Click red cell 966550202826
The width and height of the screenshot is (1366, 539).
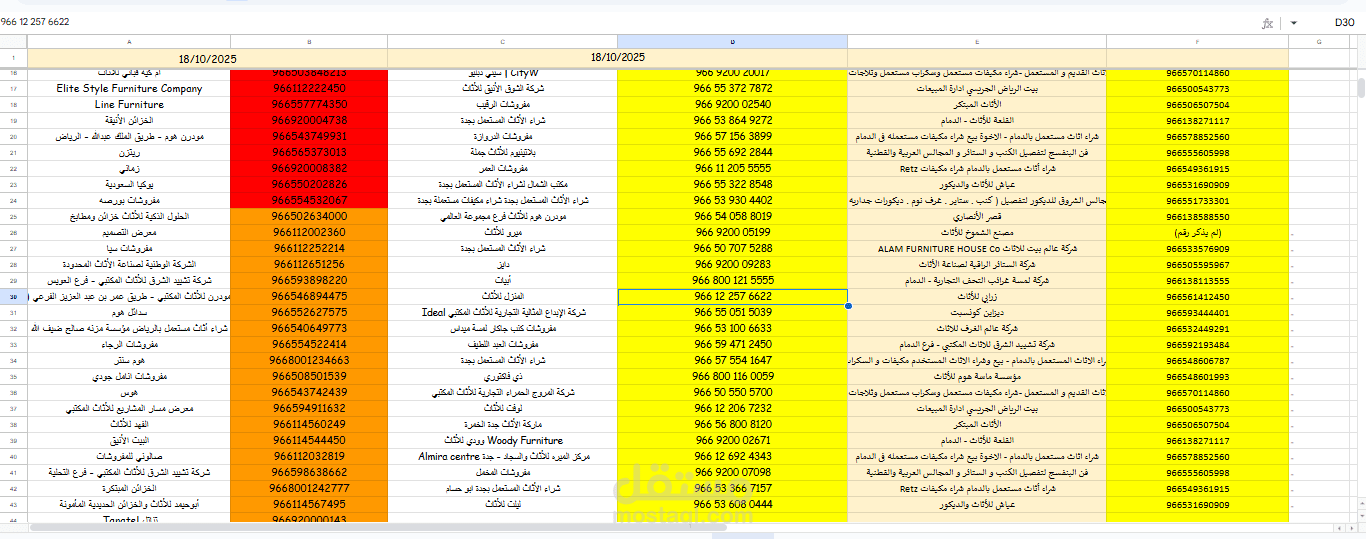pyautogui.click(x=309, y=185)
